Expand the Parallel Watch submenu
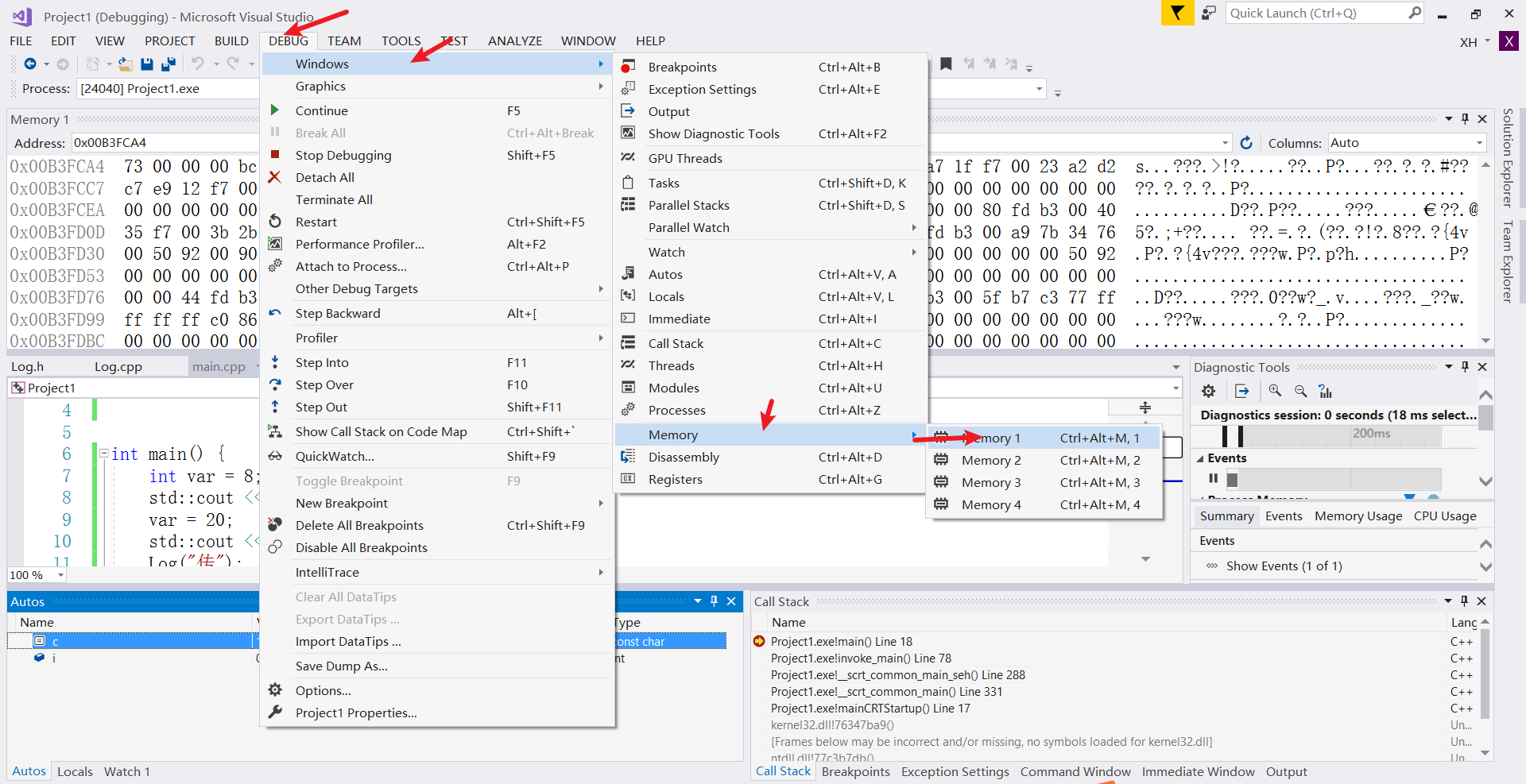 [x=771, y=227]
